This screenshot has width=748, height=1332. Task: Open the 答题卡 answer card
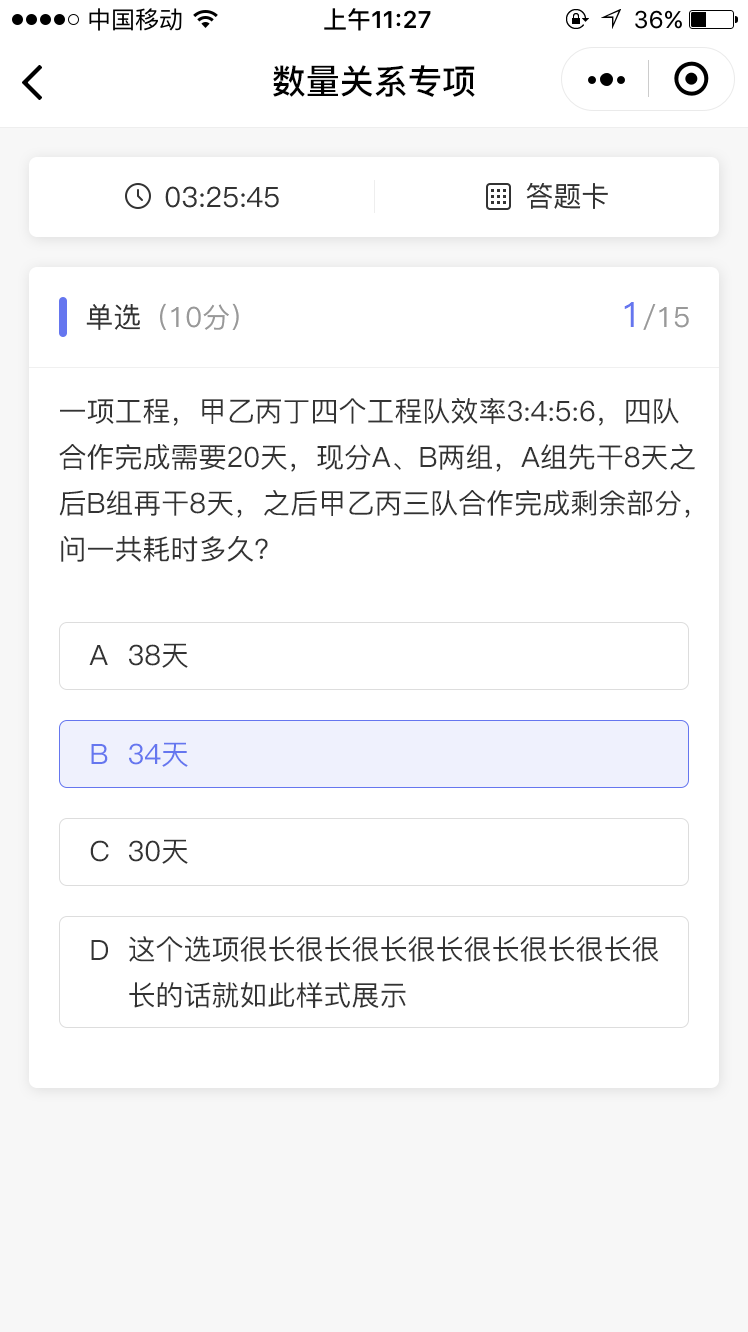(x=546, y=197)
